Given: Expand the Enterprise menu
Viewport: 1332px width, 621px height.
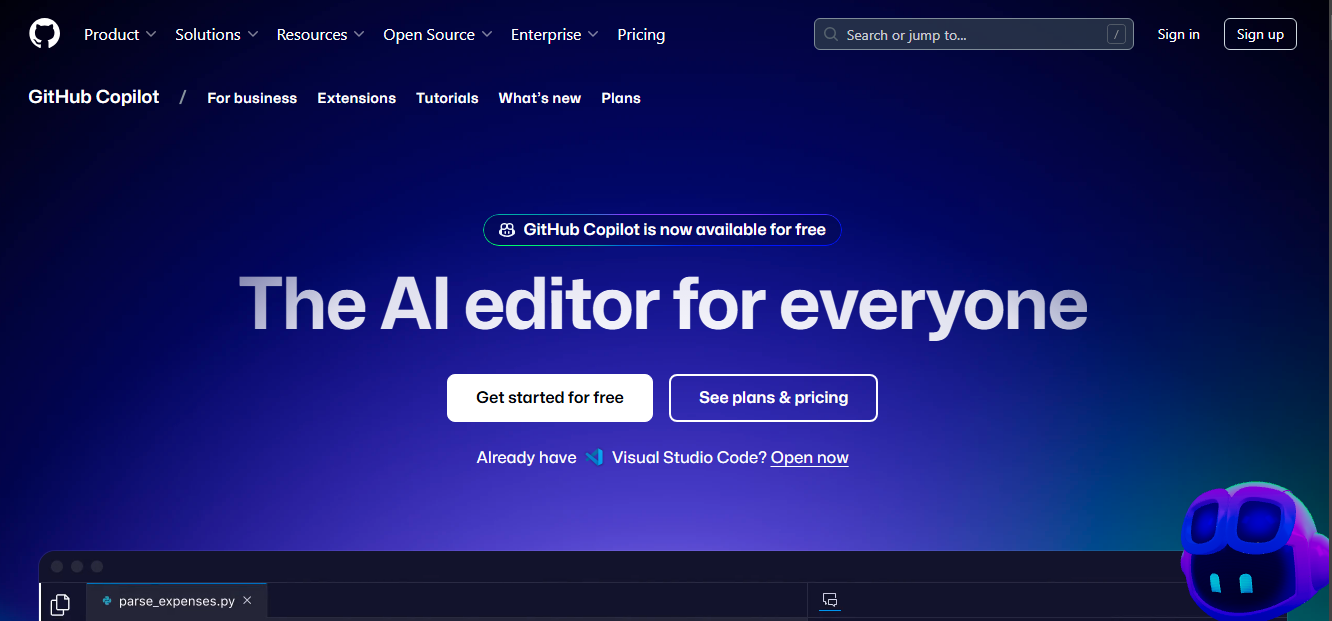Looking at the screenshot, I should click(554, 34).
